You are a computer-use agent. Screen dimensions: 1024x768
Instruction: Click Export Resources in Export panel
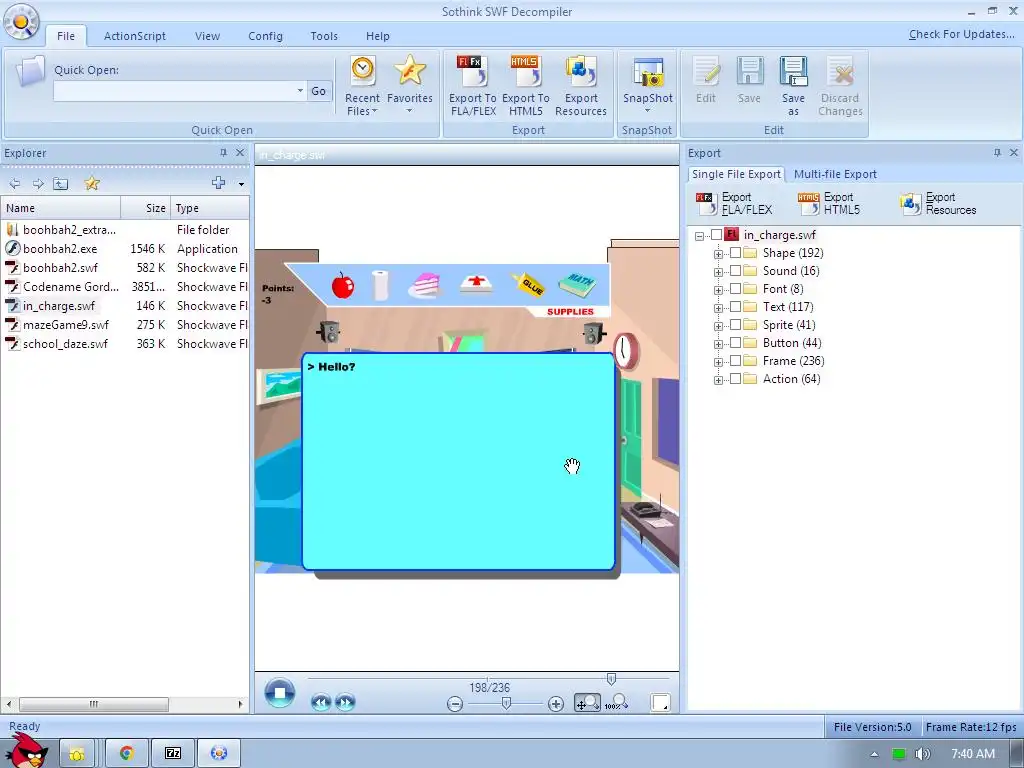pyautogui.click(x=938, y=204)
